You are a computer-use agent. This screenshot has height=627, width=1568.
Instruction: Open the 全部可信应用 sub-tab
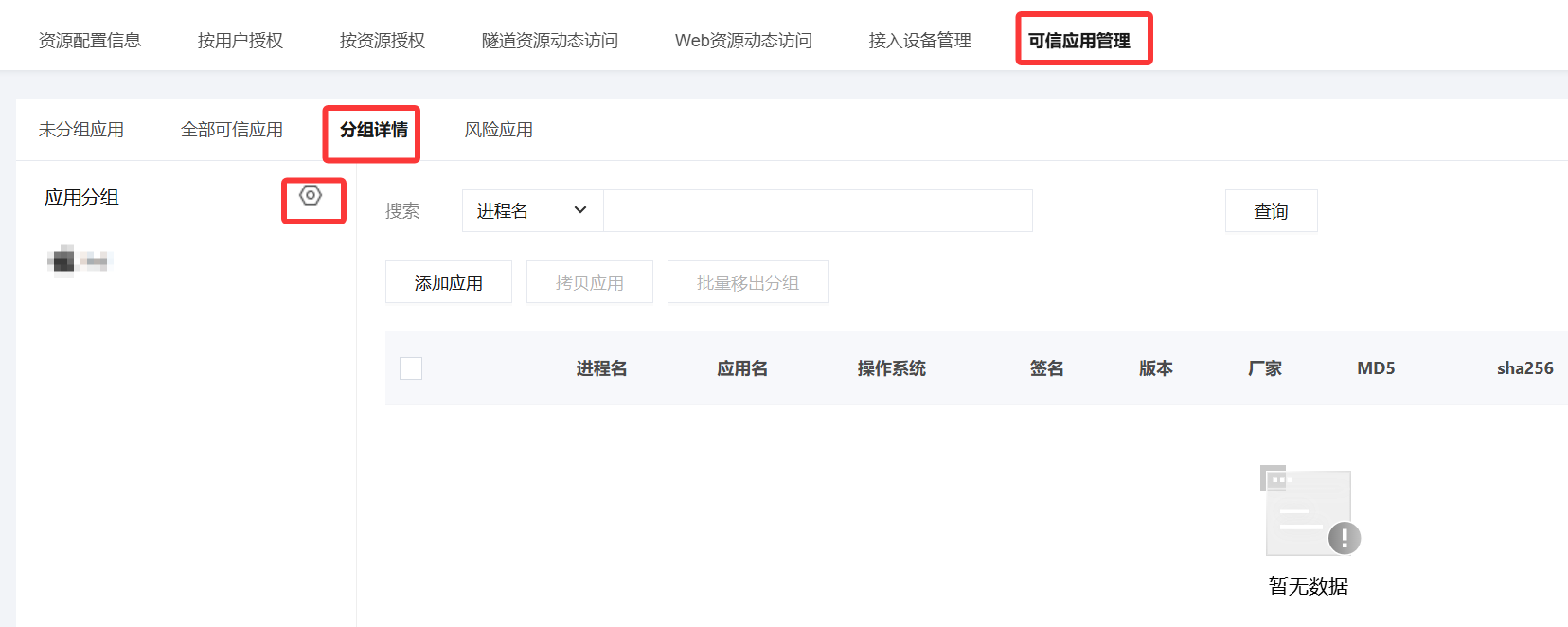[232, 130]
